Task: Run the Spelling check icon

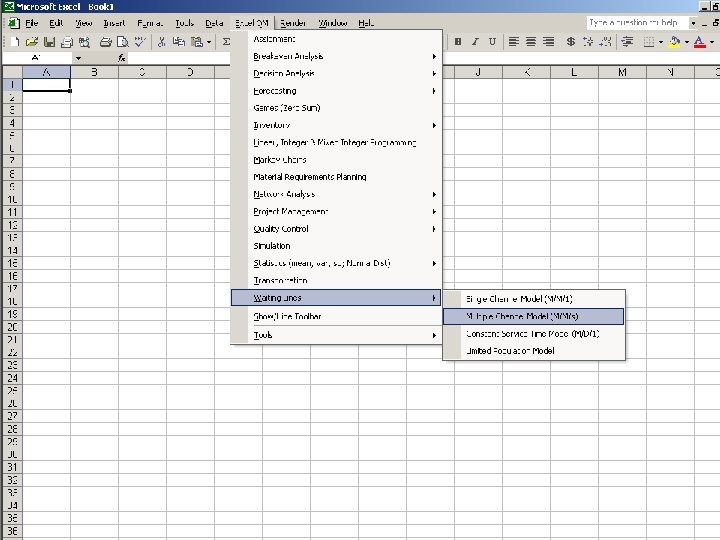Action: [x=140, y=42]
